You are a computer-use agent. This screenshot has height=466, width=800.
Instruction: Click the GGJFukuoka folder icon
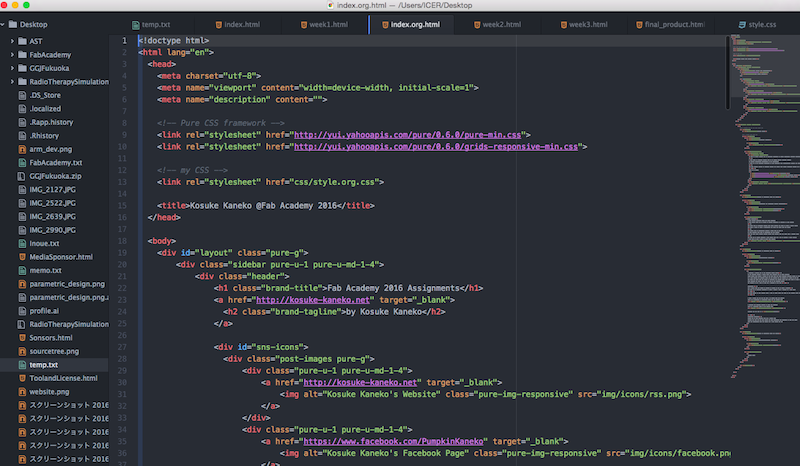(x=22, y=68)
